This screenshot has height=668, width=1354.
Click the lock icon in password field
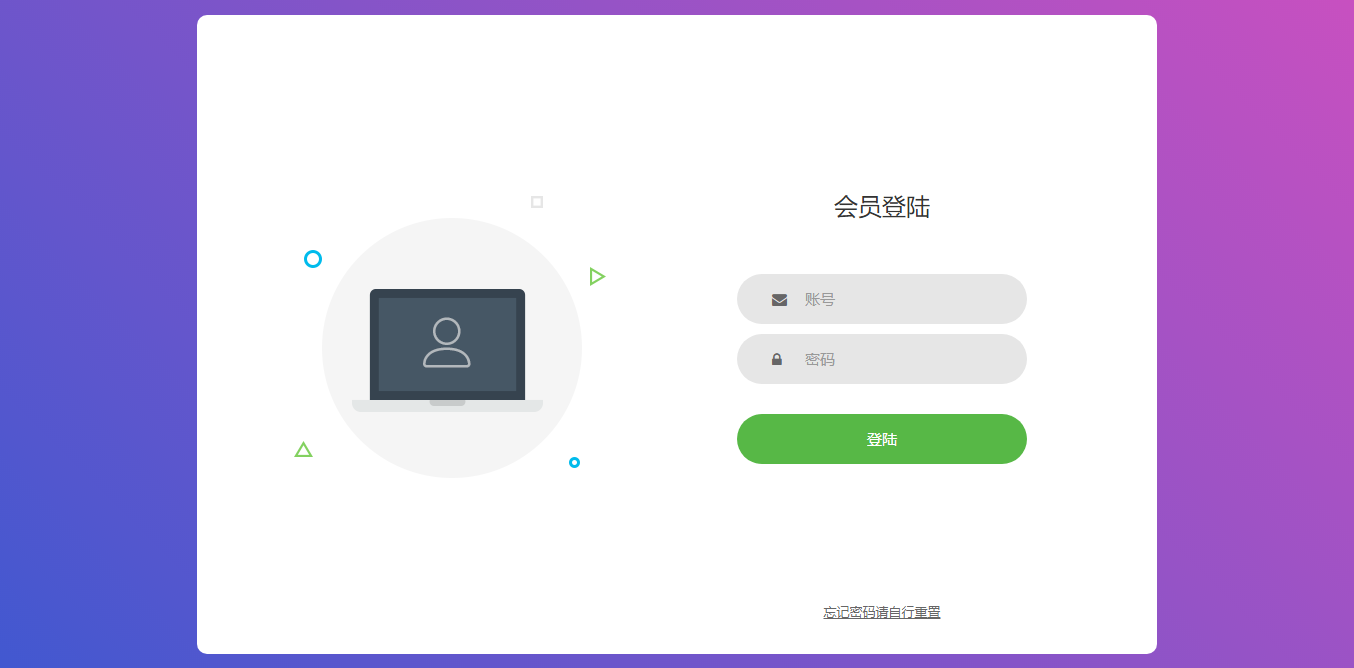(x=777, y=360)
